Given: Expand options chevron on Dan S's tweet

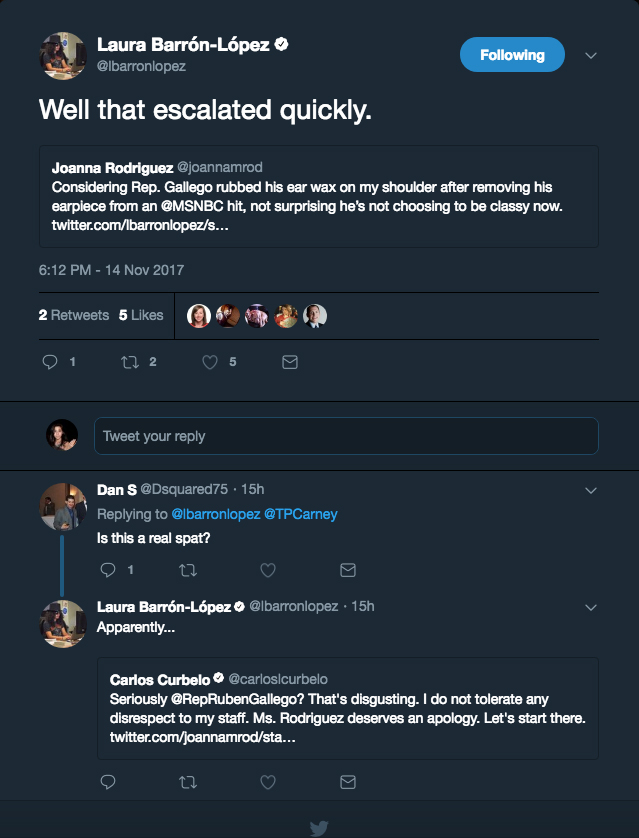Looking at the screenshot, I should point(590,490).
